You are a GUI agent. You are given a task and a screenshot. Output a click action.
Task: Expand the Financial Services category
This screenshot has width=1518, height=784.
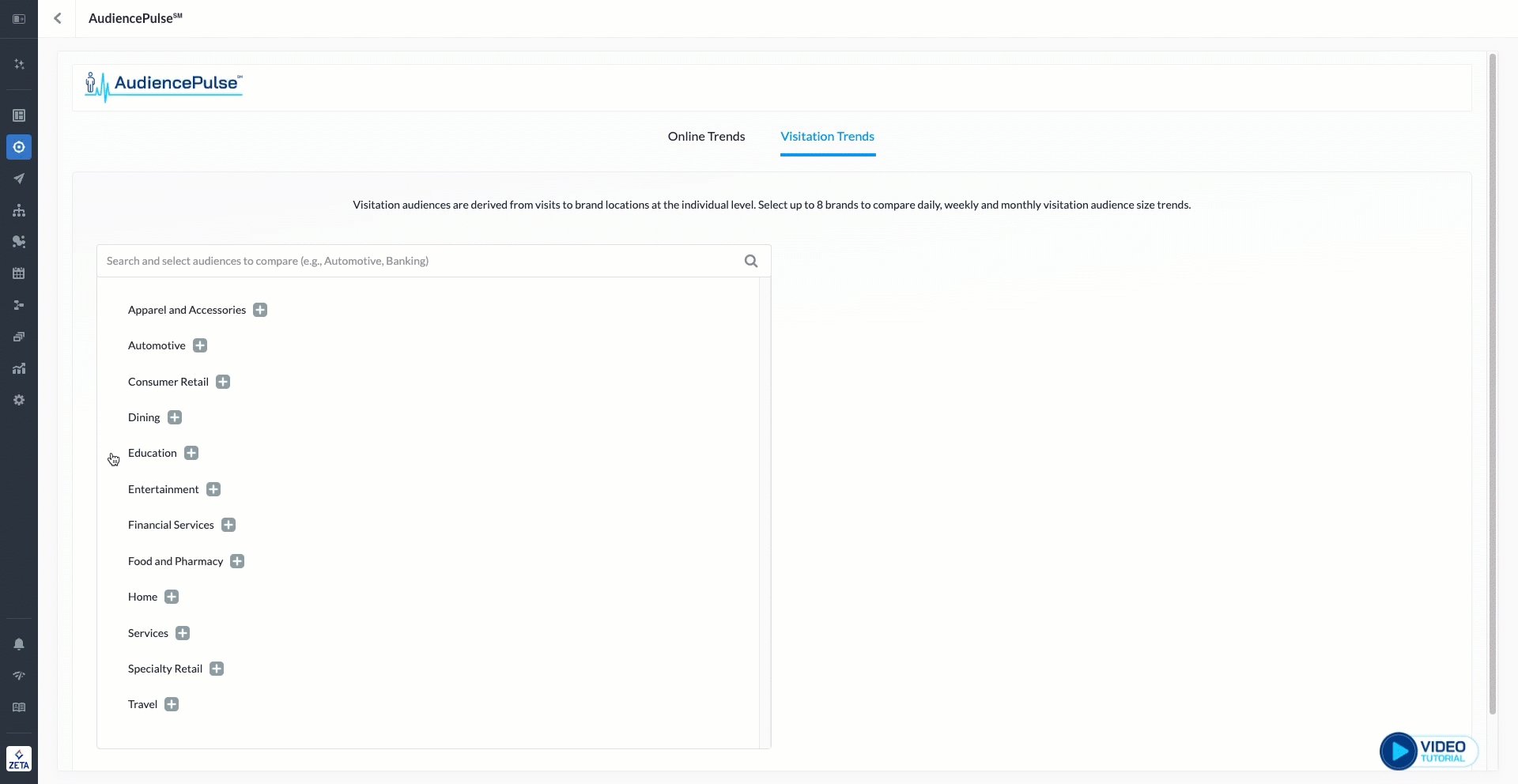pyautogui.click(x=228, y=525)
